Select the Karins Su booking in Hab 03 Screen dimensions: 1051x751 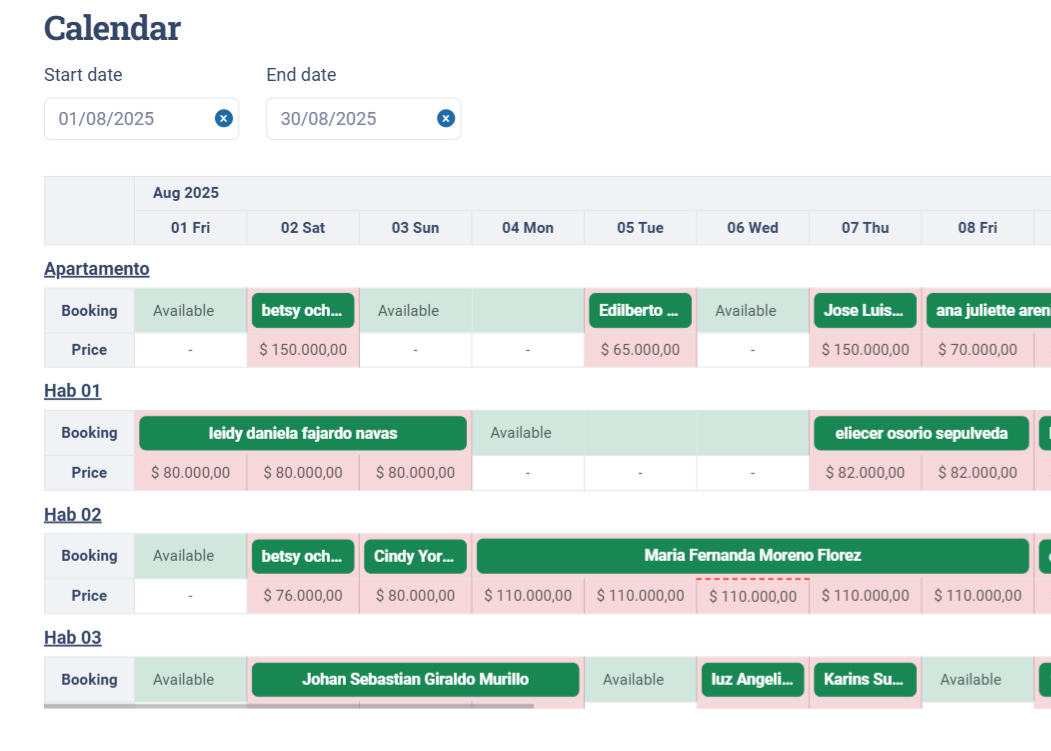point(864,679)
